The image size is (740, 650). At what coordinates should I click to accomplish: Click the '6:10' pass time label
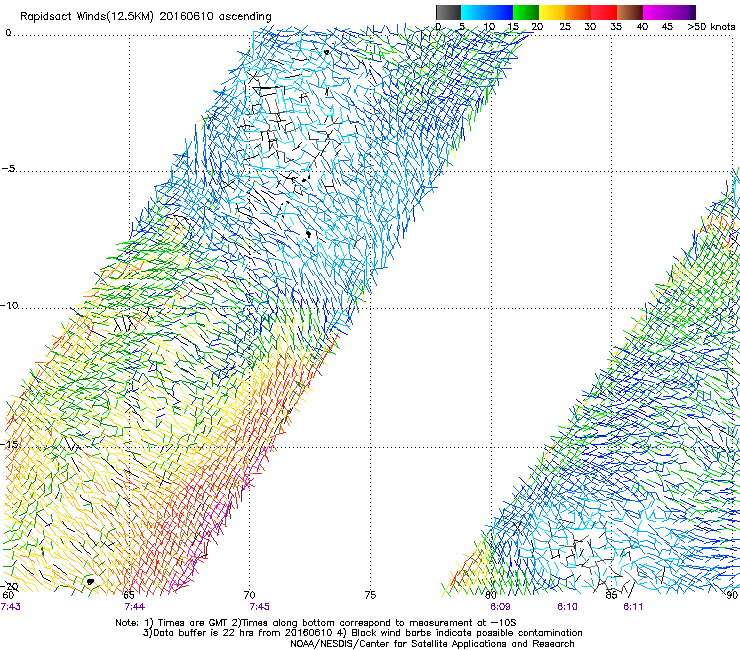[567, 607]
